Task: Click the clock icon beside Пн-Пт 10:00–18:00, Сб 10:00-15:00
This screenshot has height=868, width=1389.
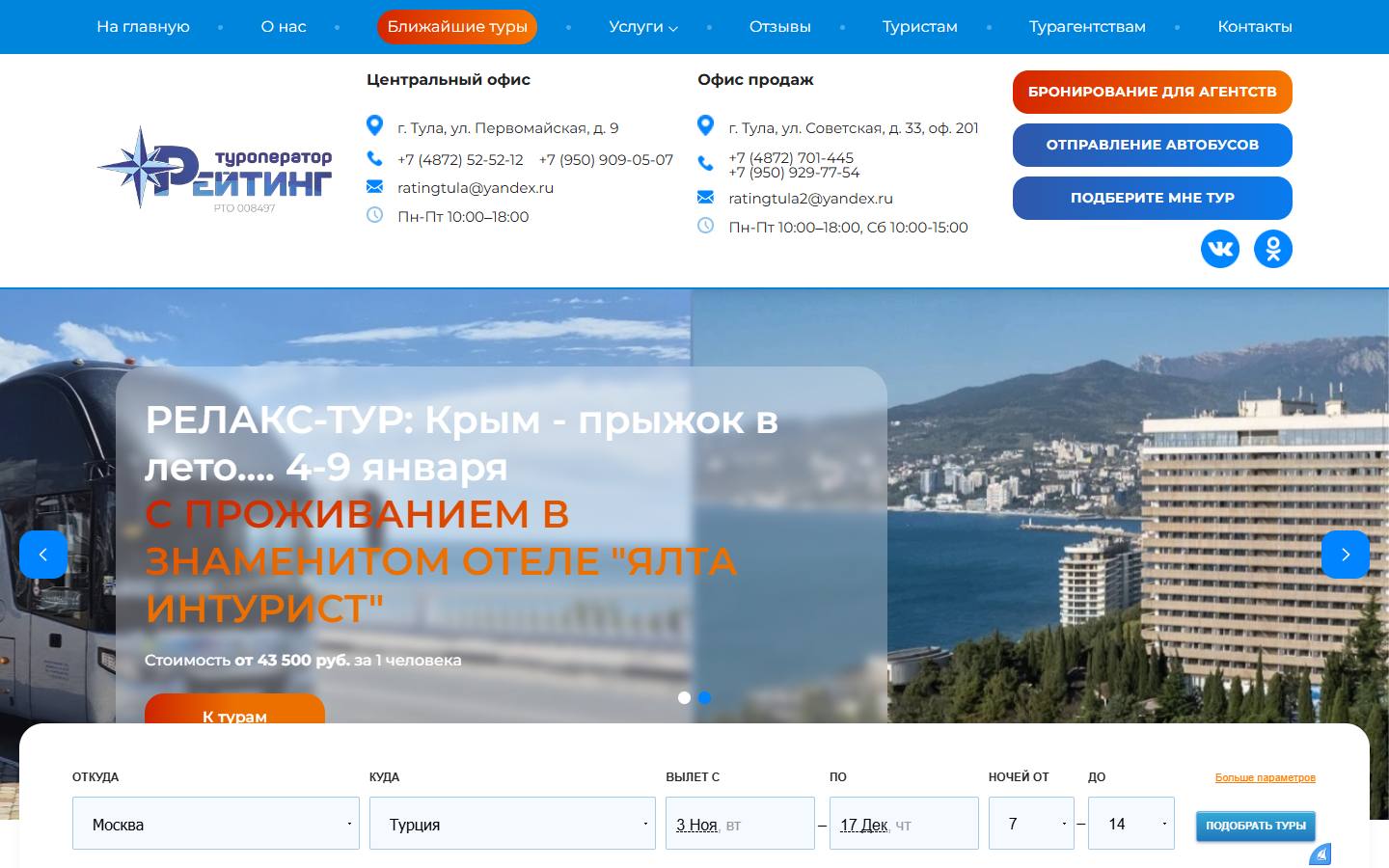Action: coord(706,226)
